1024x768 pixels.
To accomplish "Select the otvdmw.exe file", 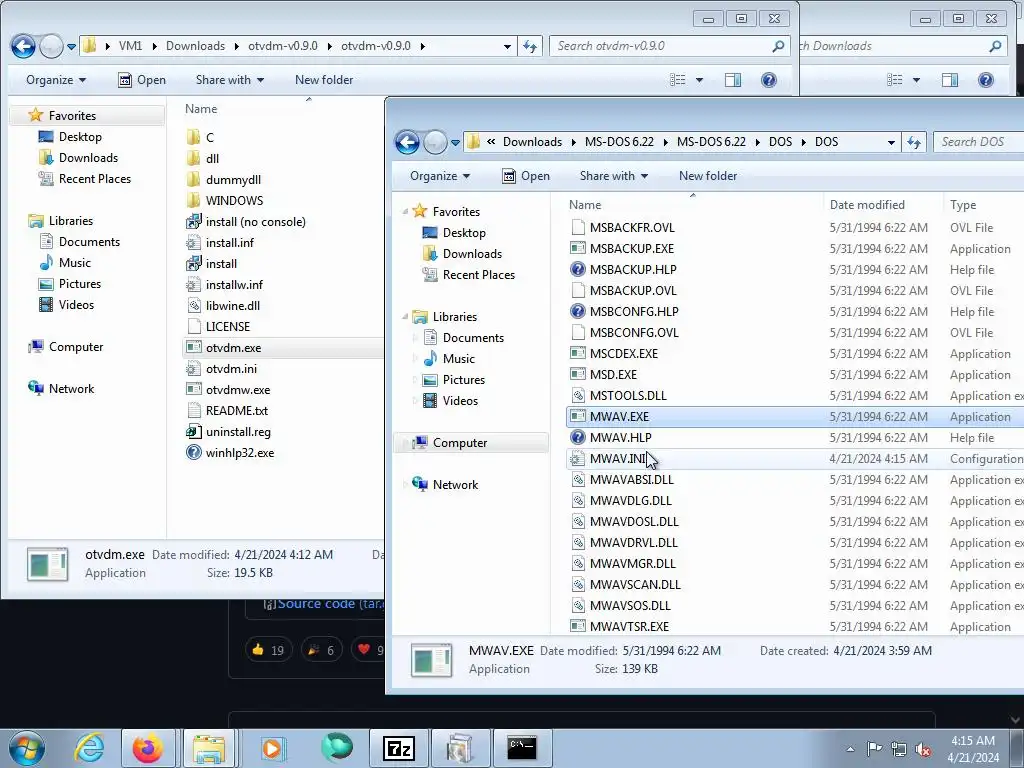I will tap(238, 390).
